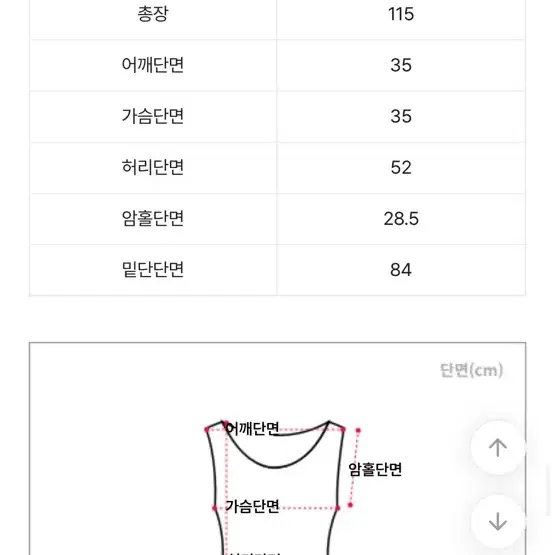Click the 단면(cm) unit label
This screenshot has width=555, height=555.
[471, 370]
